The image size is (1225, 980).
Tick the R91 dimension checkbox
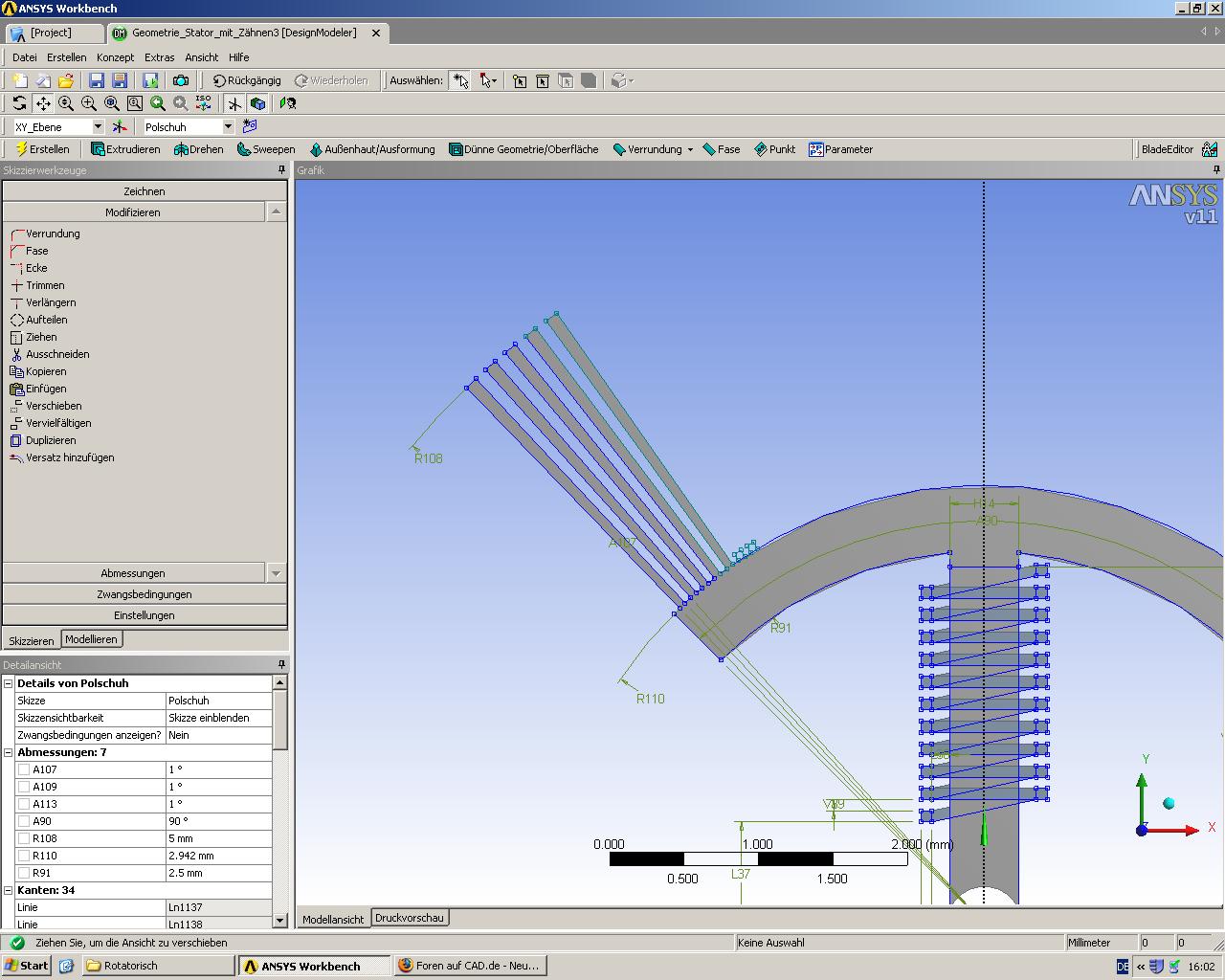(24, 873)
